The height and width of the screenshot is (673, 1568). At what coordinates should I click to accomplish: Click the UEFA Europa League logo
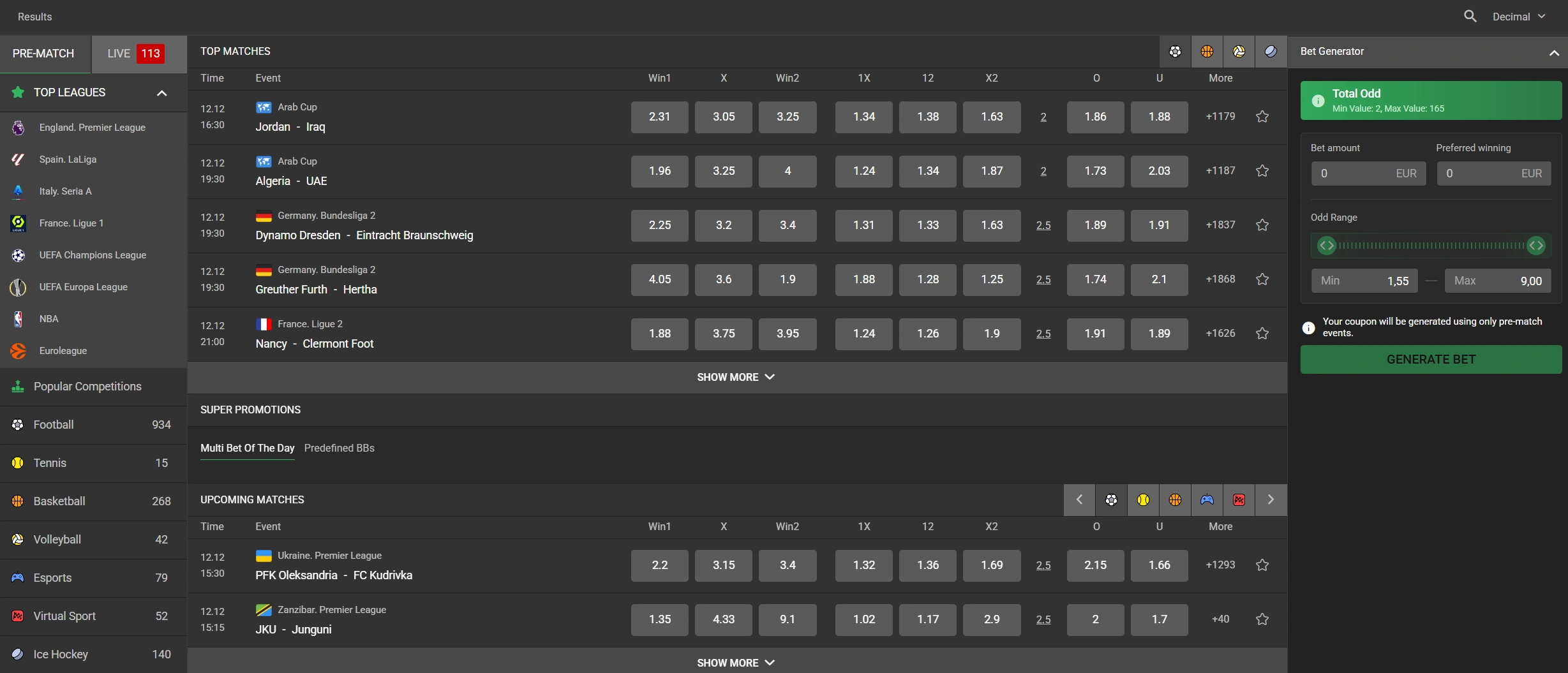pos(18,287)
